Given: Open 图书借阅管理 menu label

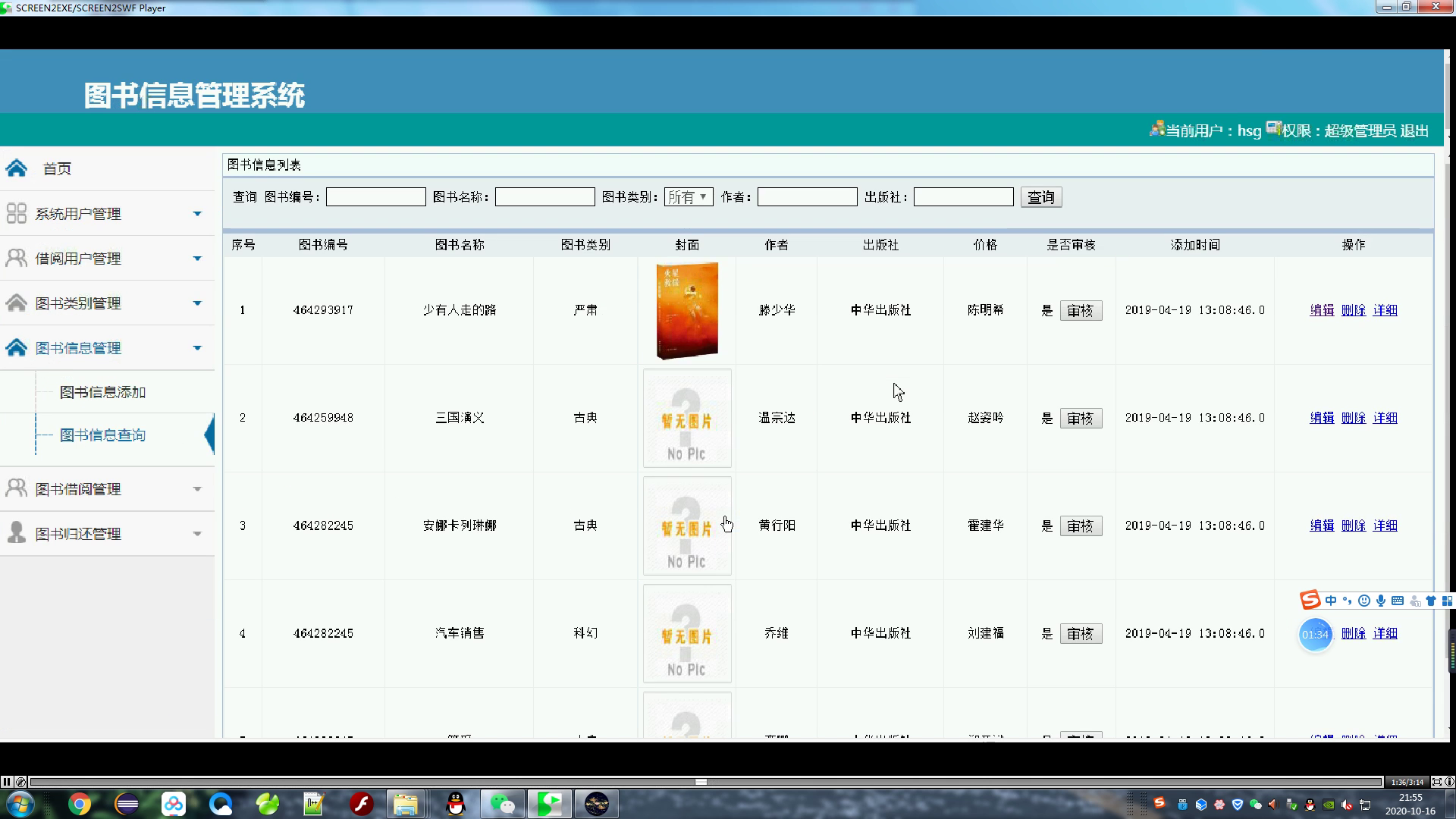Looking at the screenshot, I should 78,489.
